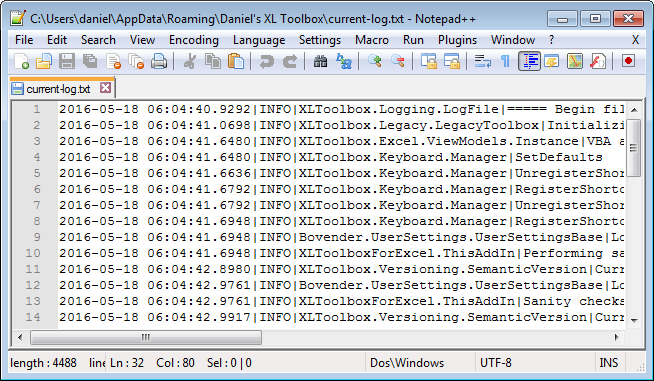
Task: Click the vertical scrollbar up arrow
Action: coord(634,110)
